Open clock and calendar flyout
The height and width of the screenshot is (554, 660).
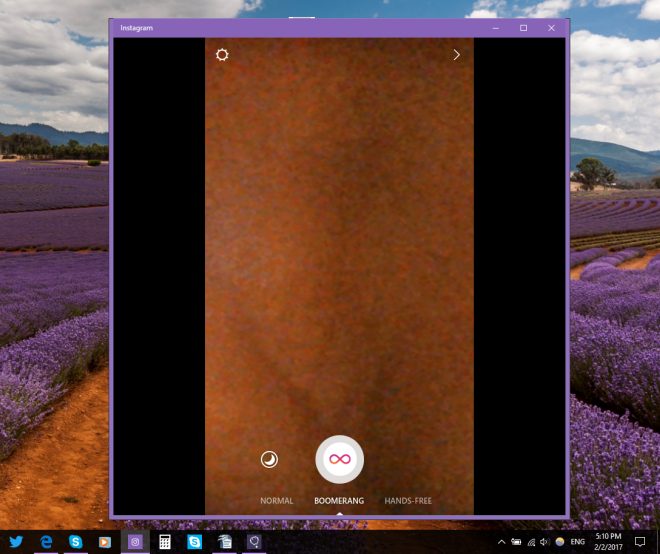pyautogui.click(x=608, y=542)
